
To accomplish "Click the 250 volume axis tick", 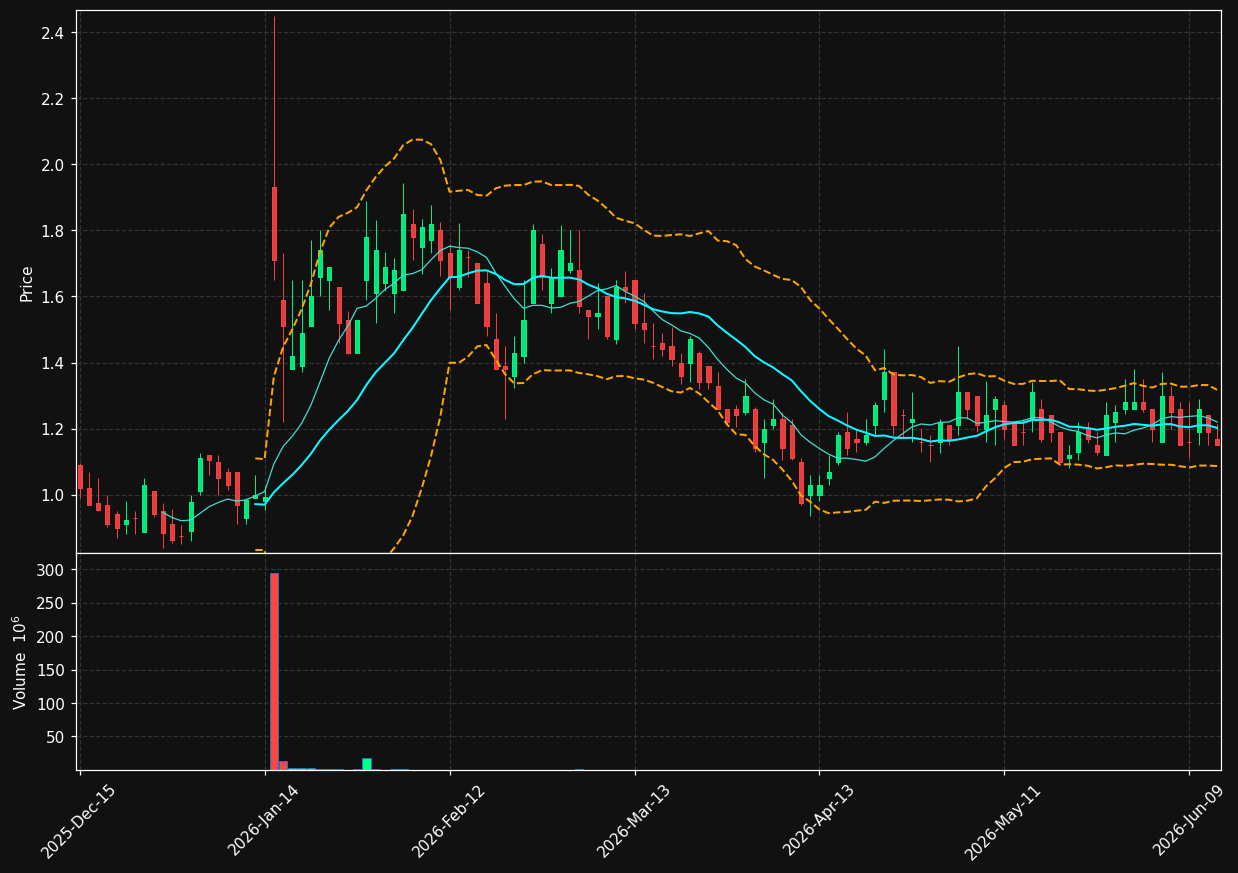I will (x=51, y=603).
